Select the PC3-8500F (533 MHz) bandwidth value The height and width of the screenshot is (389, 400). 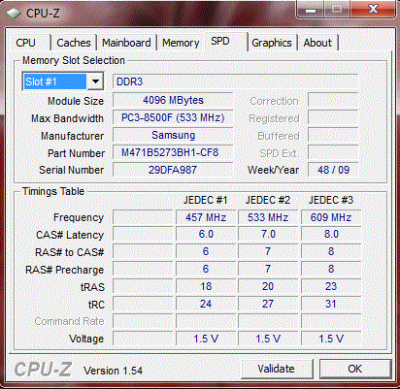tap(173, 118)
